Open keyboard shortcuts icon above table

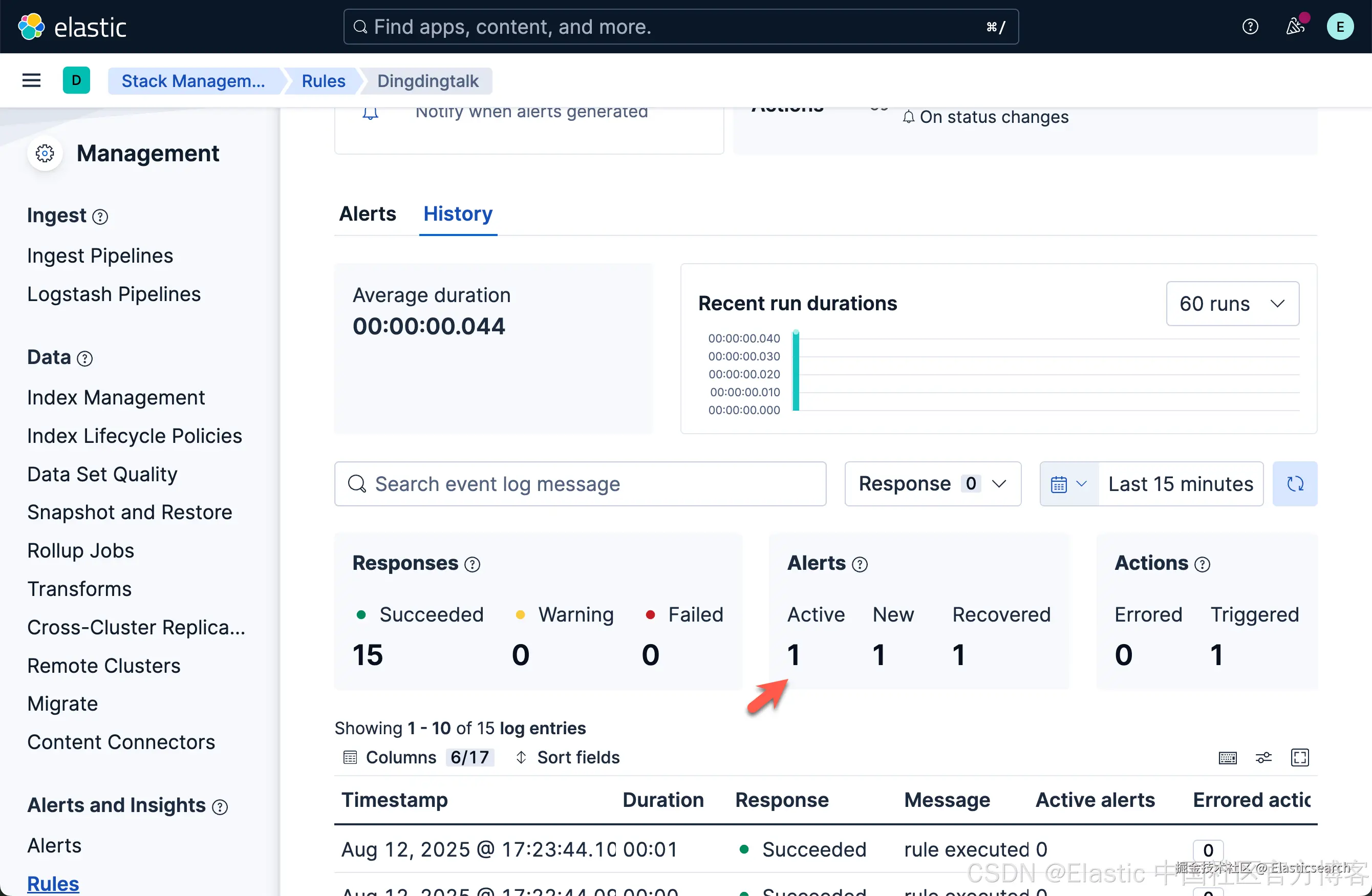tap(1227, 758)
